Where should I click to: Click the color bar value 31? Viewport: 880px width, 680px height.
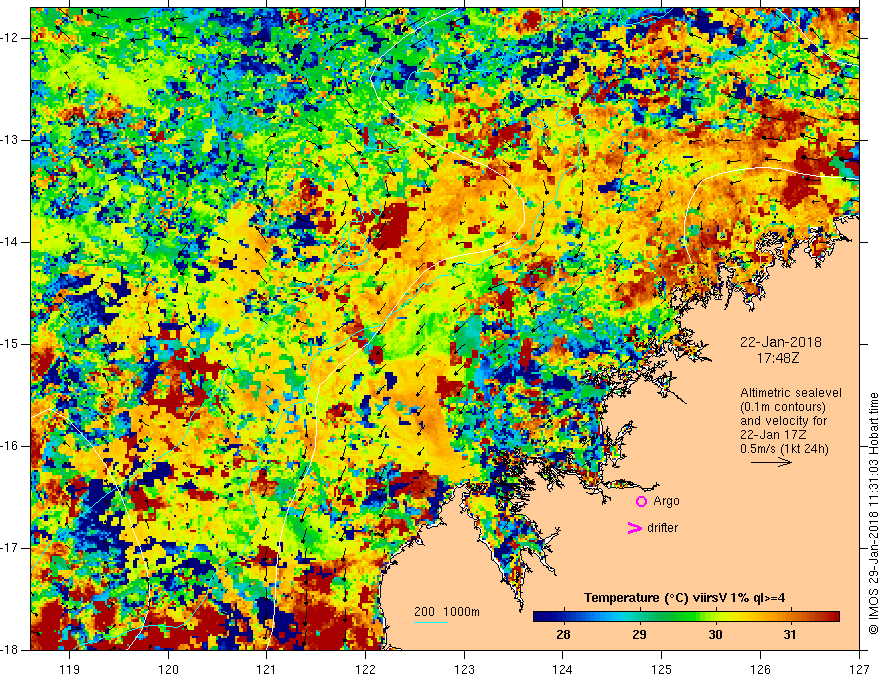pyautogui.click(x=790, y=635)
